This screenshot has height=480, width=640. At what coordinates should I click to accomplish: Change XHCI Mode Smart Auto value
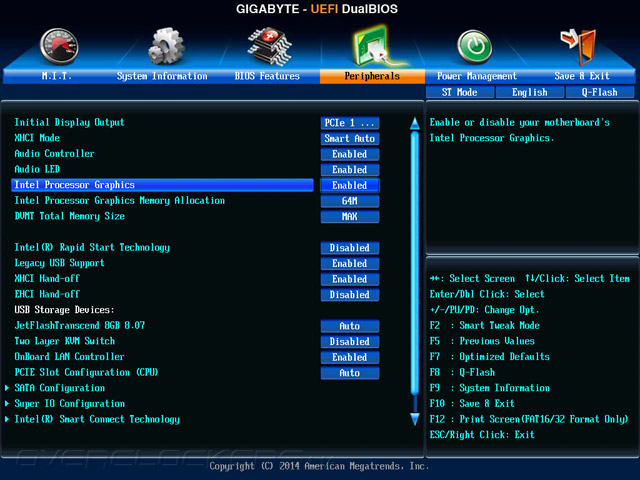pos(350,138)
